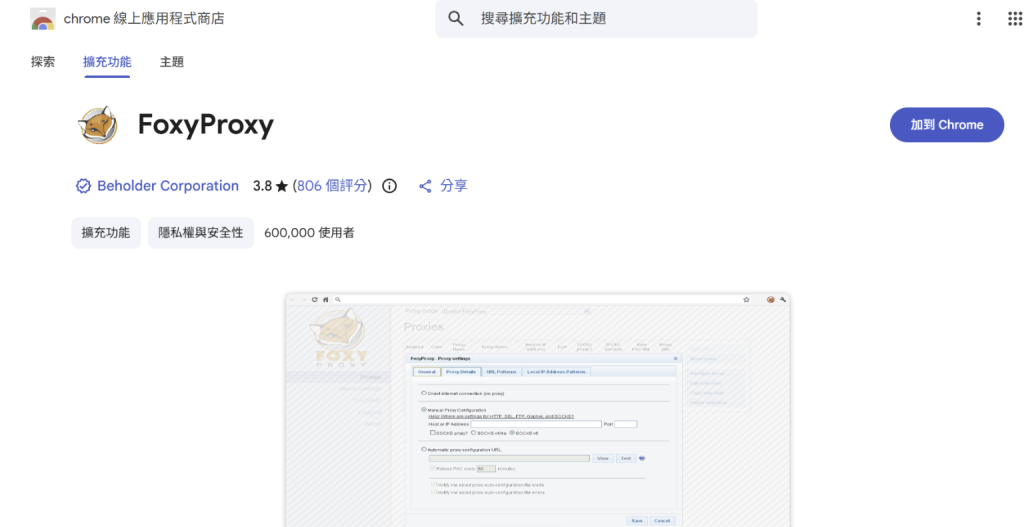Click the FoxyProxy fox logo icon
This screenshot has width=1024, height=527.
(98, 125)
